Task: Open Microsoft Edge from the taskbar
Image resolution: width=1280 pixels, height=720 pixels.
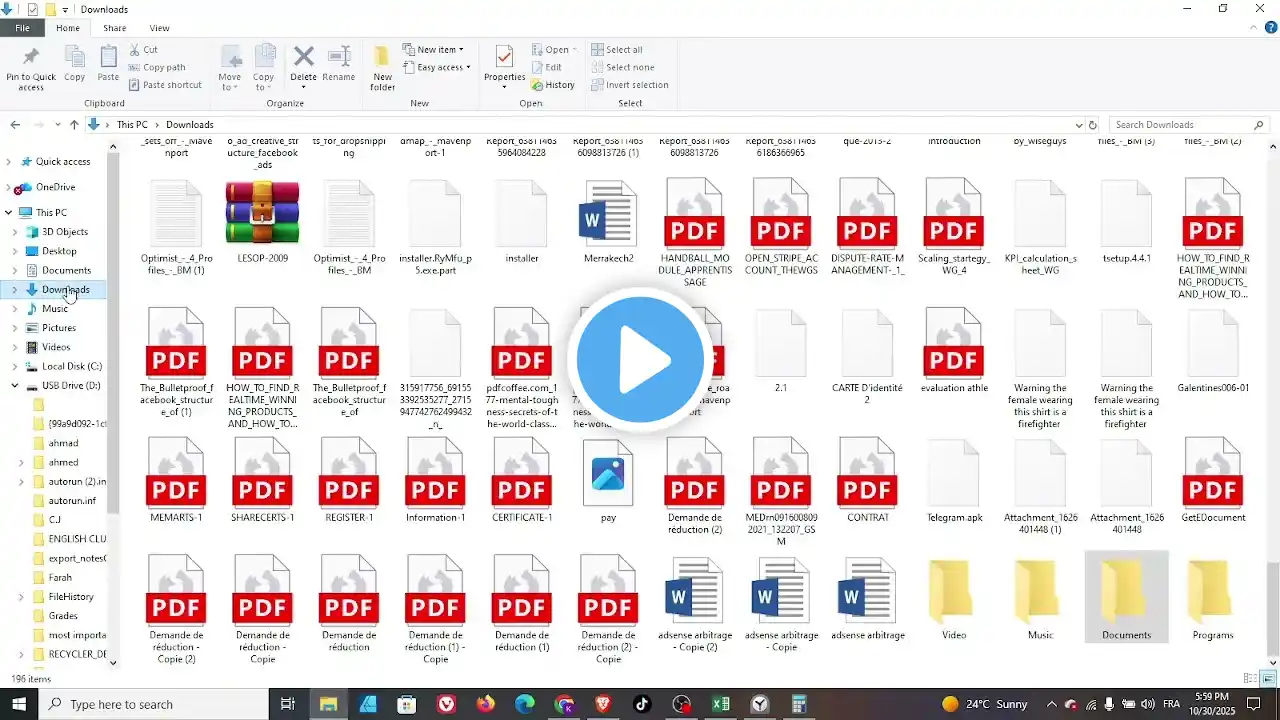Action: tap(525, 704)
